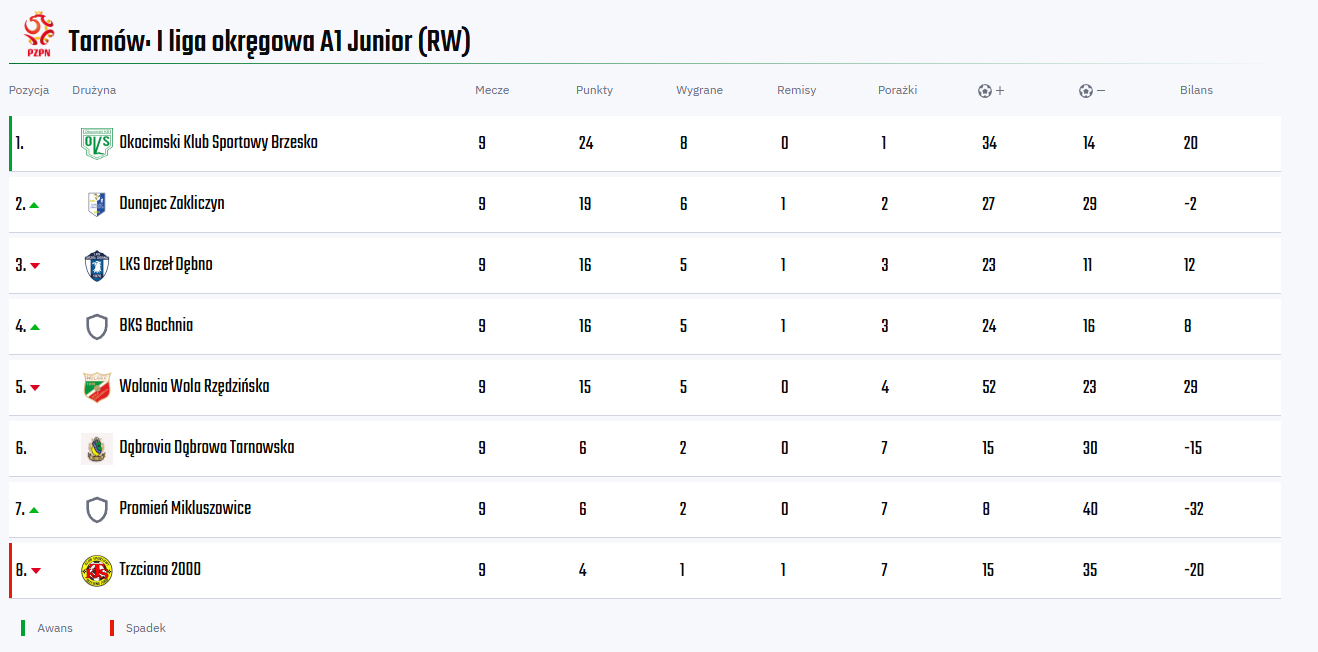Click the PZPN logo in header
1318x652 pixels.
[x=40, y=33]
